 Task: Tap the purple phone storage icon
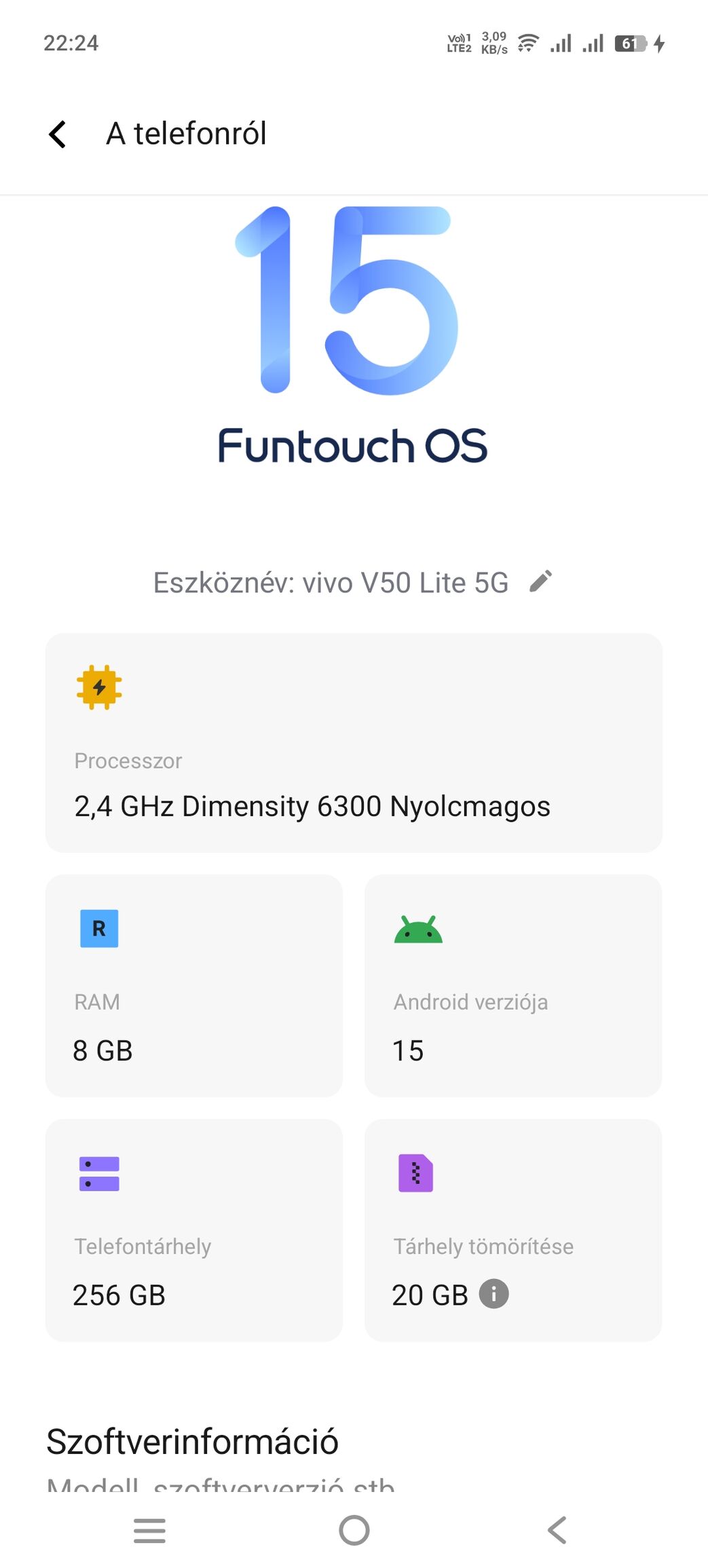(99, 1173)
